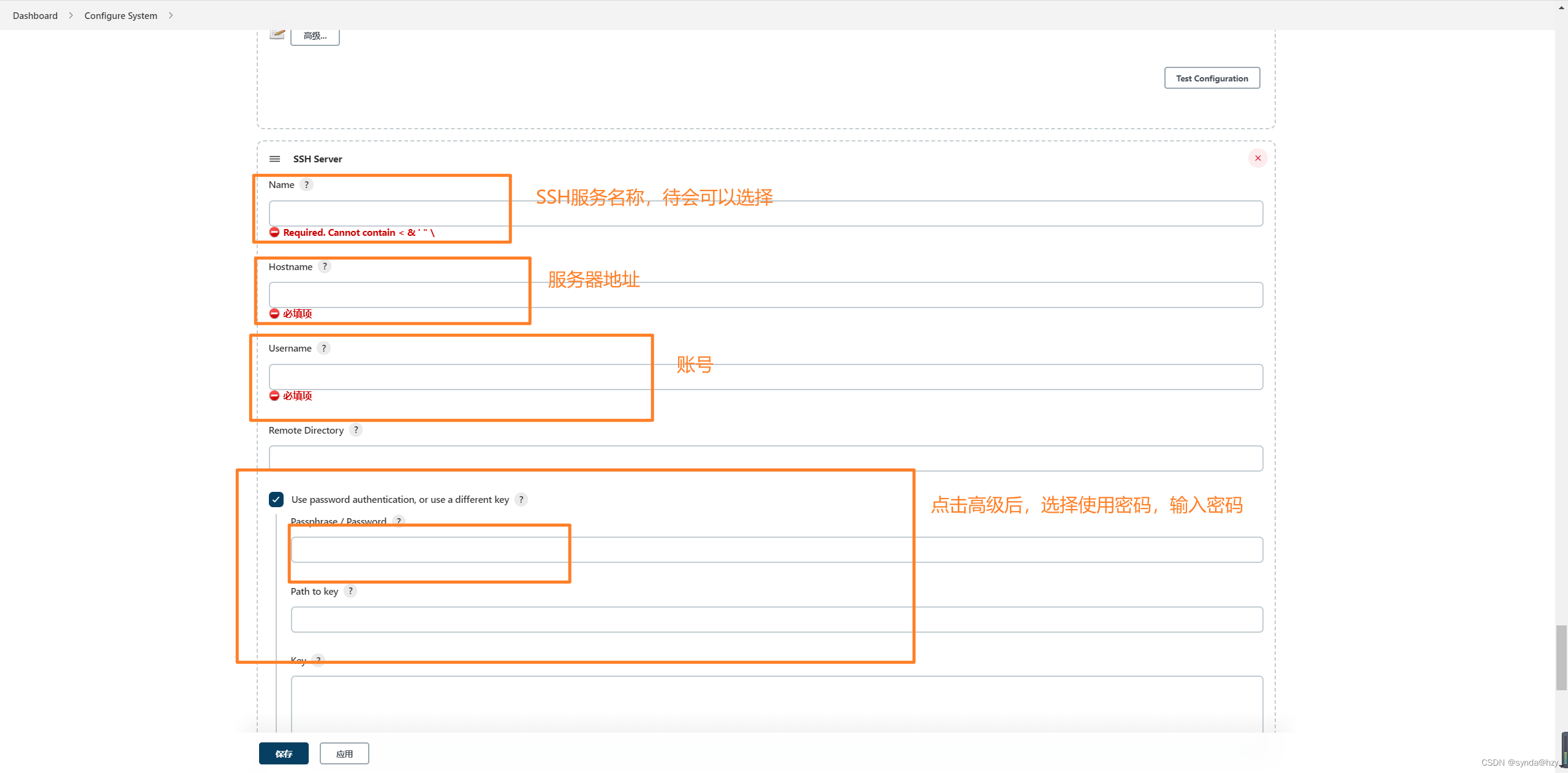Click the Name field question mark icon
The height and width of the screenshot is (773, 1568).
pos(307,184)
